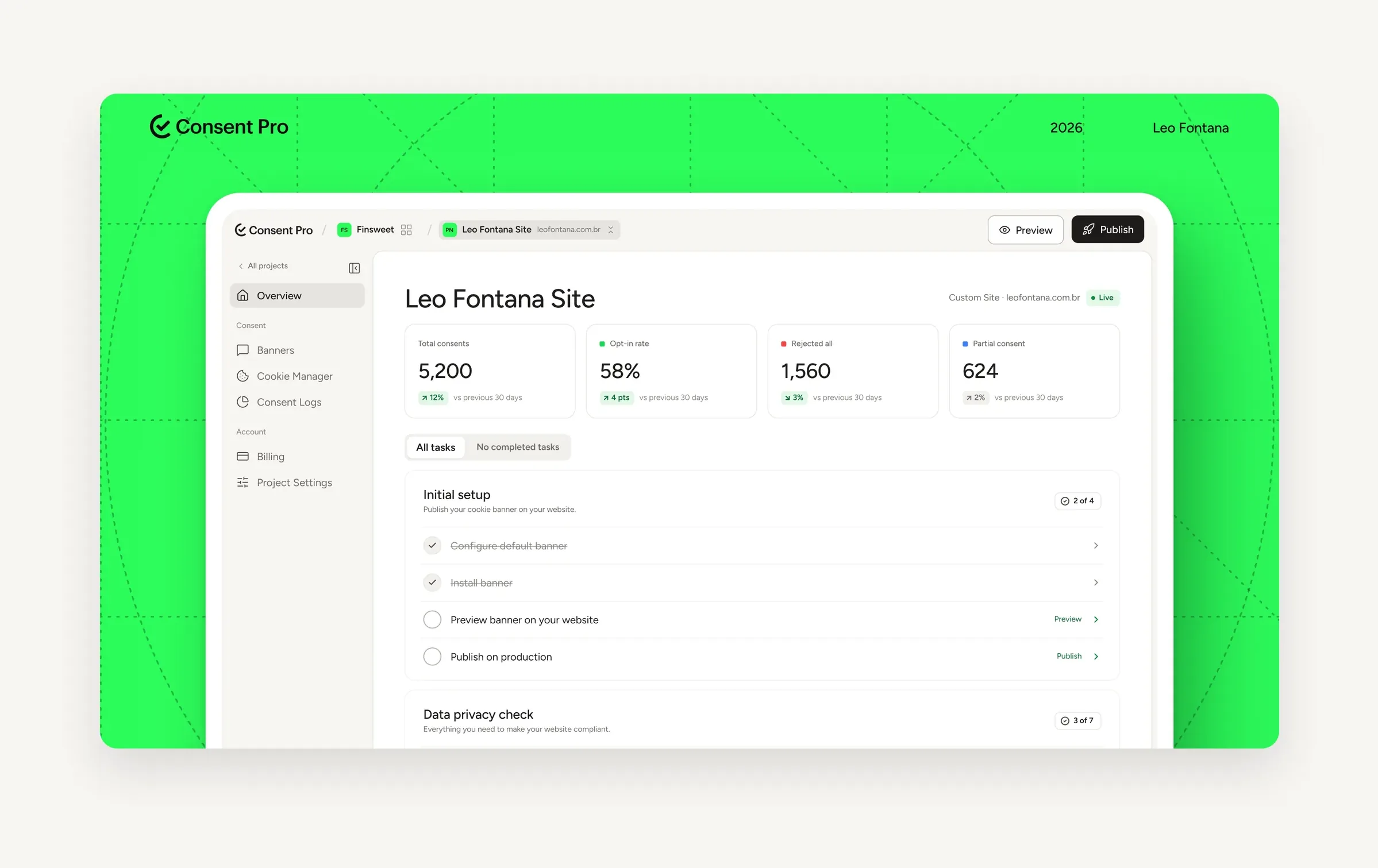The height and width of the screenshot is (868, 1378).
Task: Collapse the sidebar with the panel icon
Action: click(355, 268)
